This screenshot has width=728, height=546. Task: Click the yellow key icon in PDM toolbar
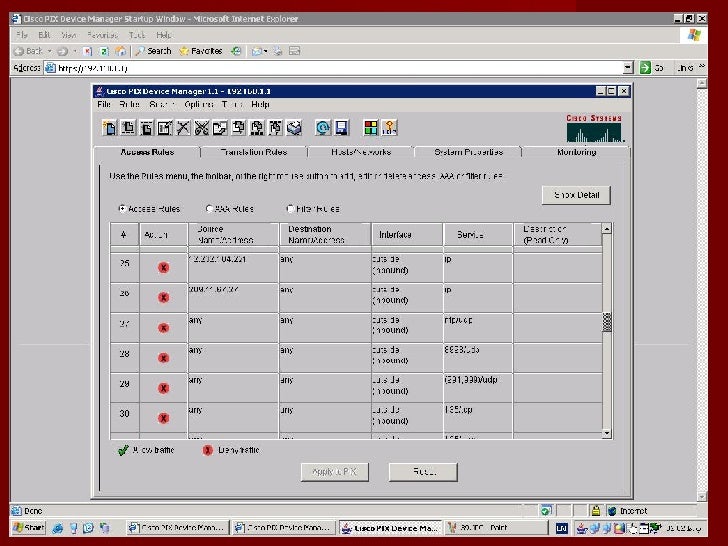pyautogui.click(x=389, y=128)
